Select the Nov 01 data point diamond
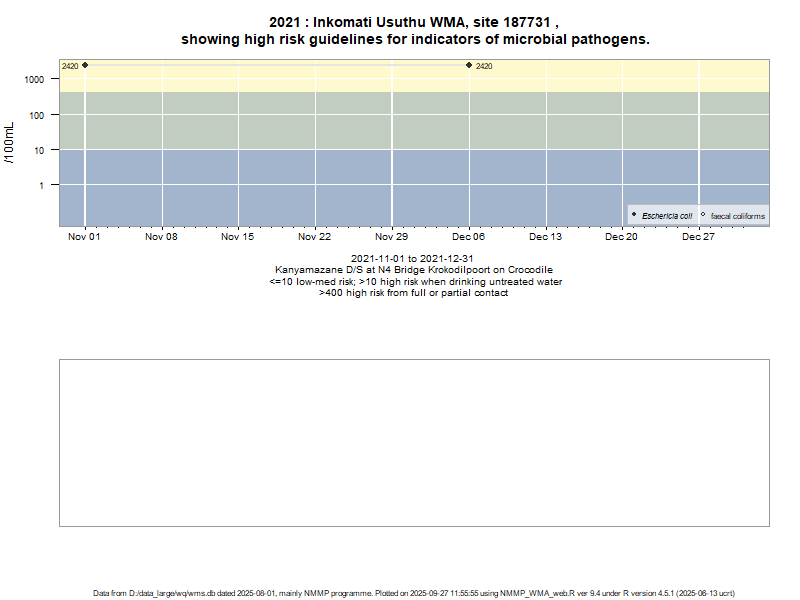Screen dimensions: 800x600 click(85, 65)
